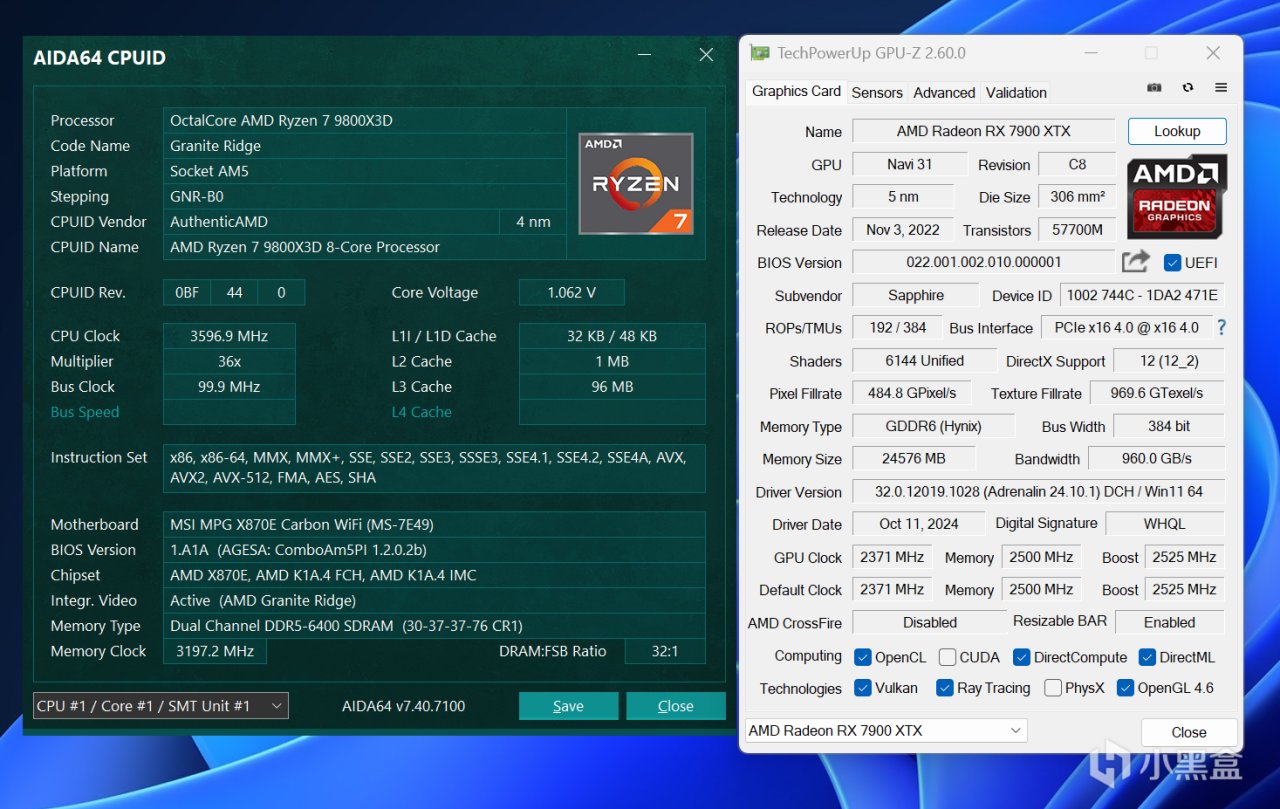Image resolution: width=1280 pixels, height=809 pixels.
Task: Click the Close button at GPU-Z bottom
Action: [x=1189, y=732]
